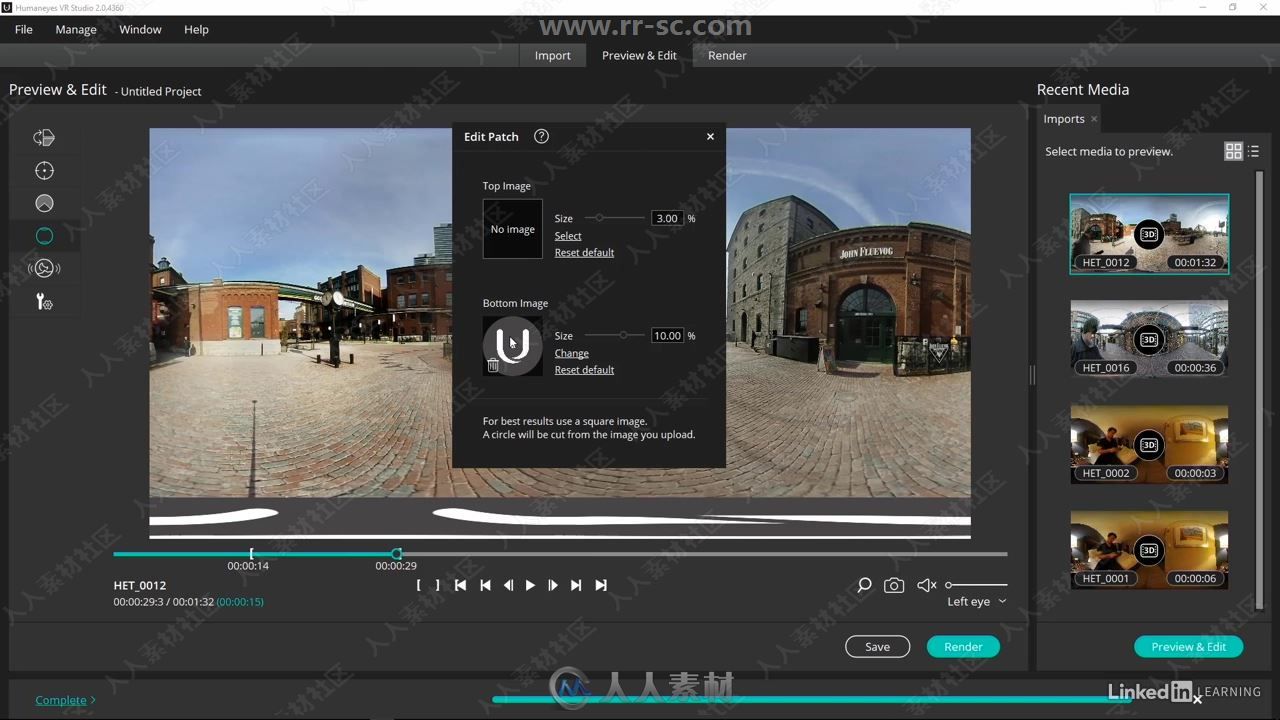Image resolution: width=1280 pixels, height=720 pixels.
Task: Click the bottom image size field 10.00
Action: [667, 336]
